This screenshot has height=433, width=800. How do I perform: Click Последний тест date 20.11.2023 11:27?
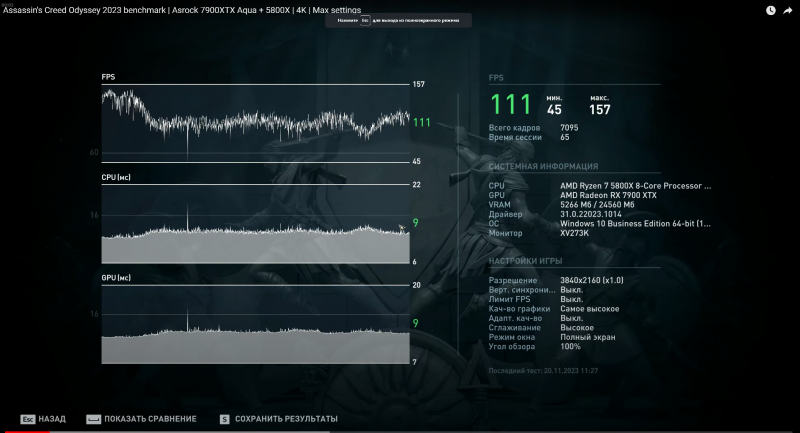tap(570, 371)
